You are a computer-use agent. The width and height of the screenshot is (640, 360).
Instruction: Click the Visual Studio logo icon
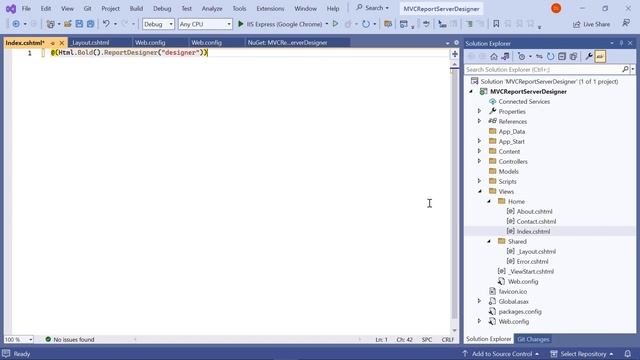coord(11,9)
